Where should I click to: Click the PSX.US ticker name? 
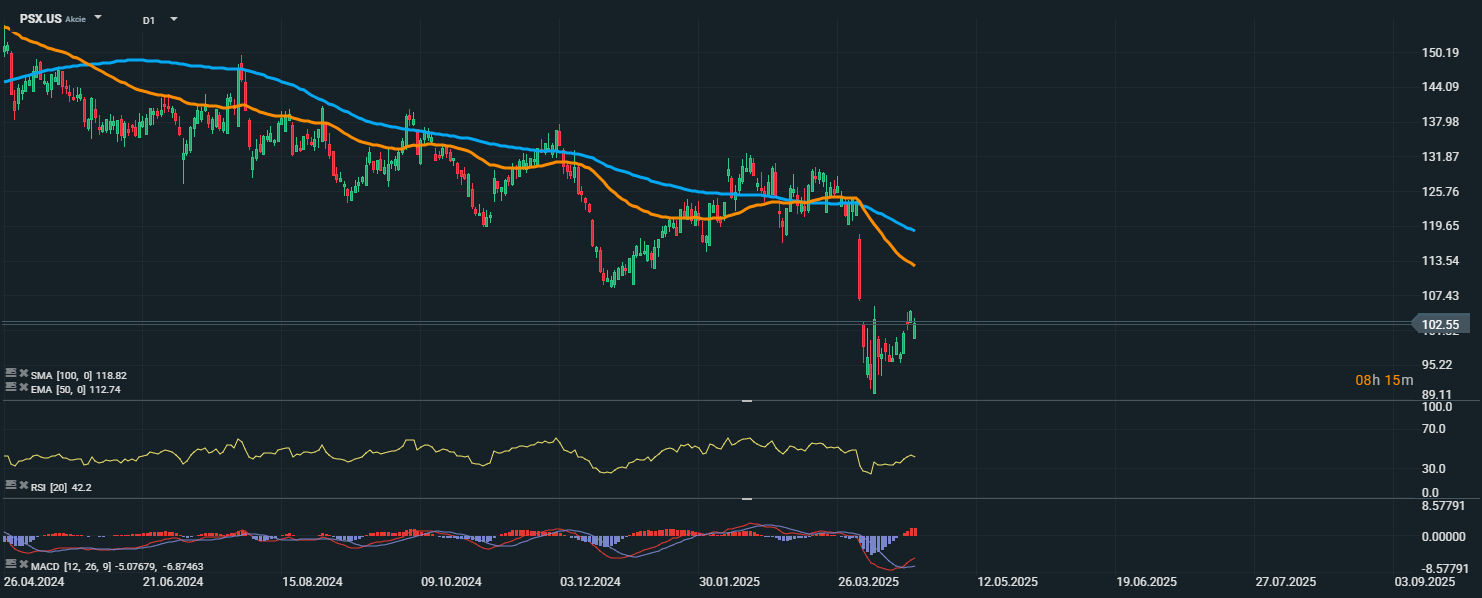click(x=40, y=19)
